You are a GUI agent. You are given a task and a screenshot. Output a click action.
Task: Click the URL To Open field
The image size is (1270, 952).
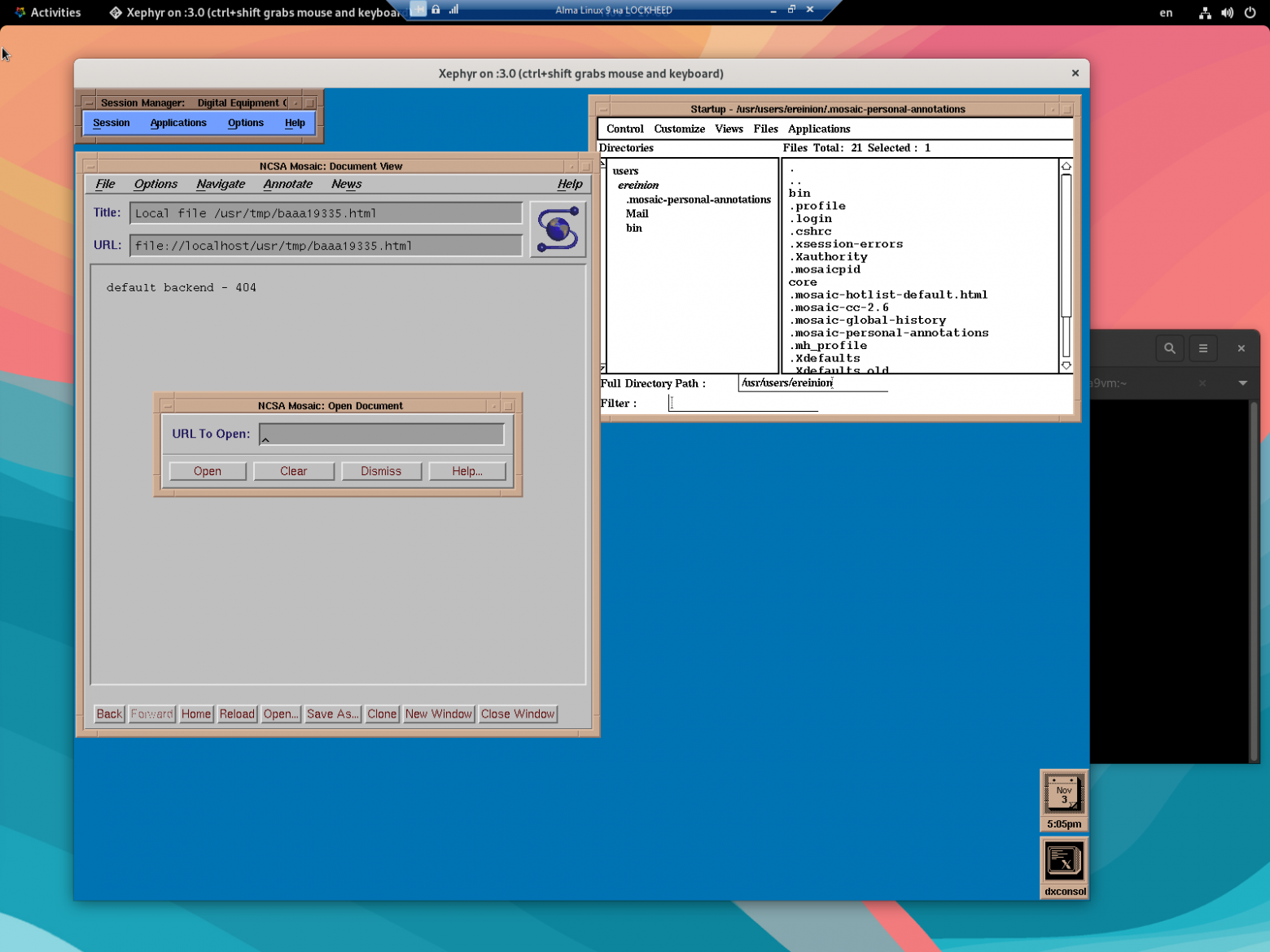381,434
